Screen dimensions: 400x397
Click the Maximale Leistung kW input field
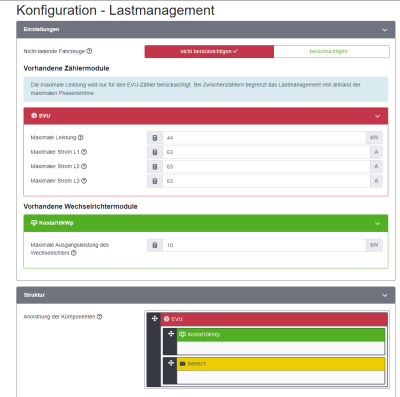(264, 138)
